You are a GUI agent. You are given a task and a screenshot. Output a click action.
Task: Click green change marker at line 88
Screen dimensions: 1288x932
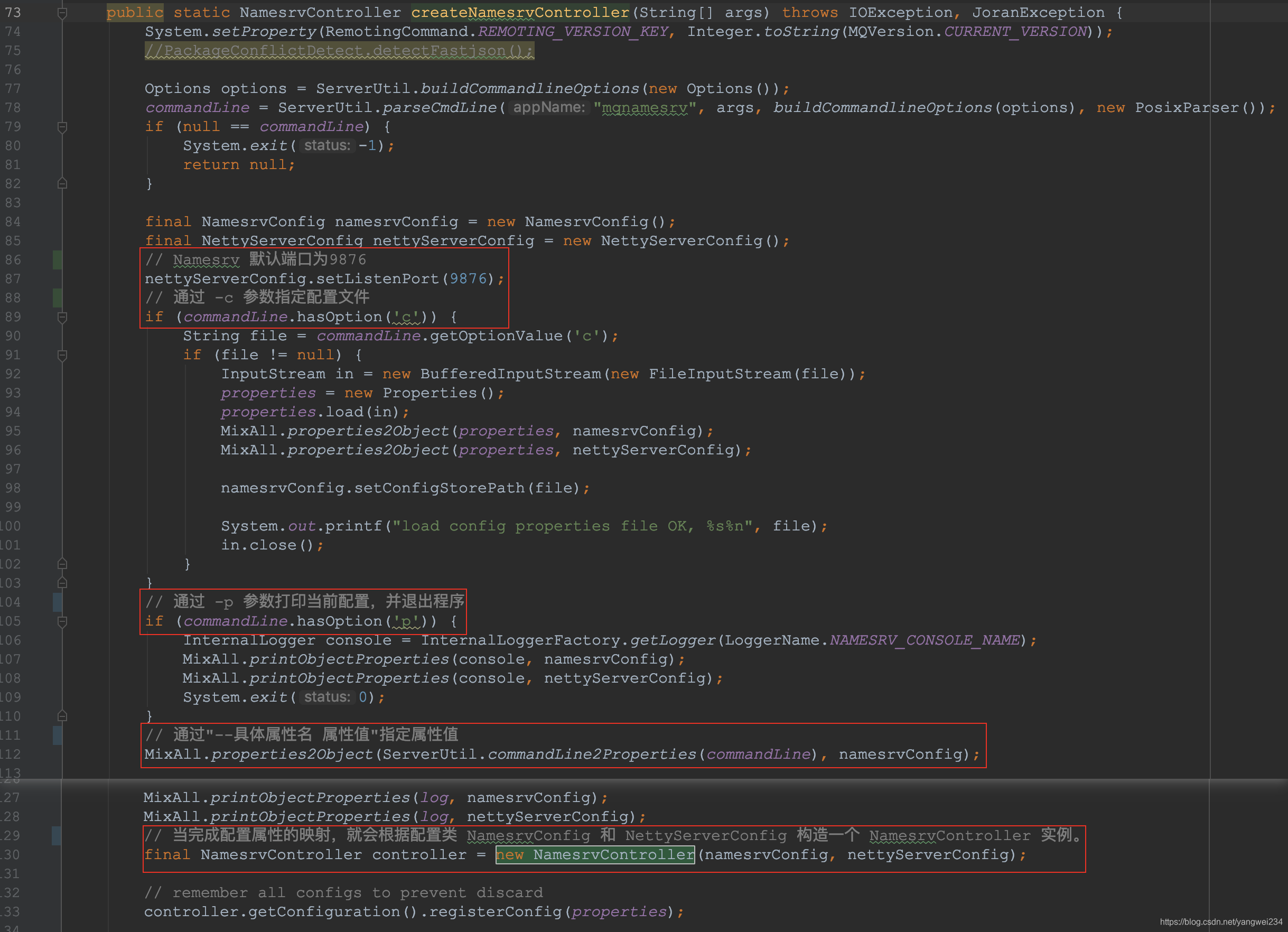click(x=58, y=297)
